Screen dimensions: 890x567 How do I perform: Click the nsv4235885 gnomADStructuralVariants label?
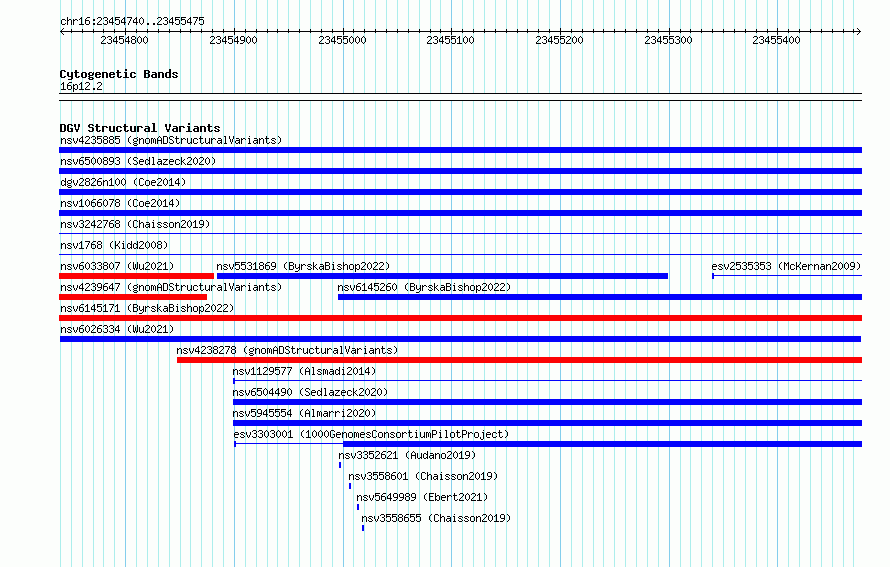pyautogui.click(x=171, y=140)
